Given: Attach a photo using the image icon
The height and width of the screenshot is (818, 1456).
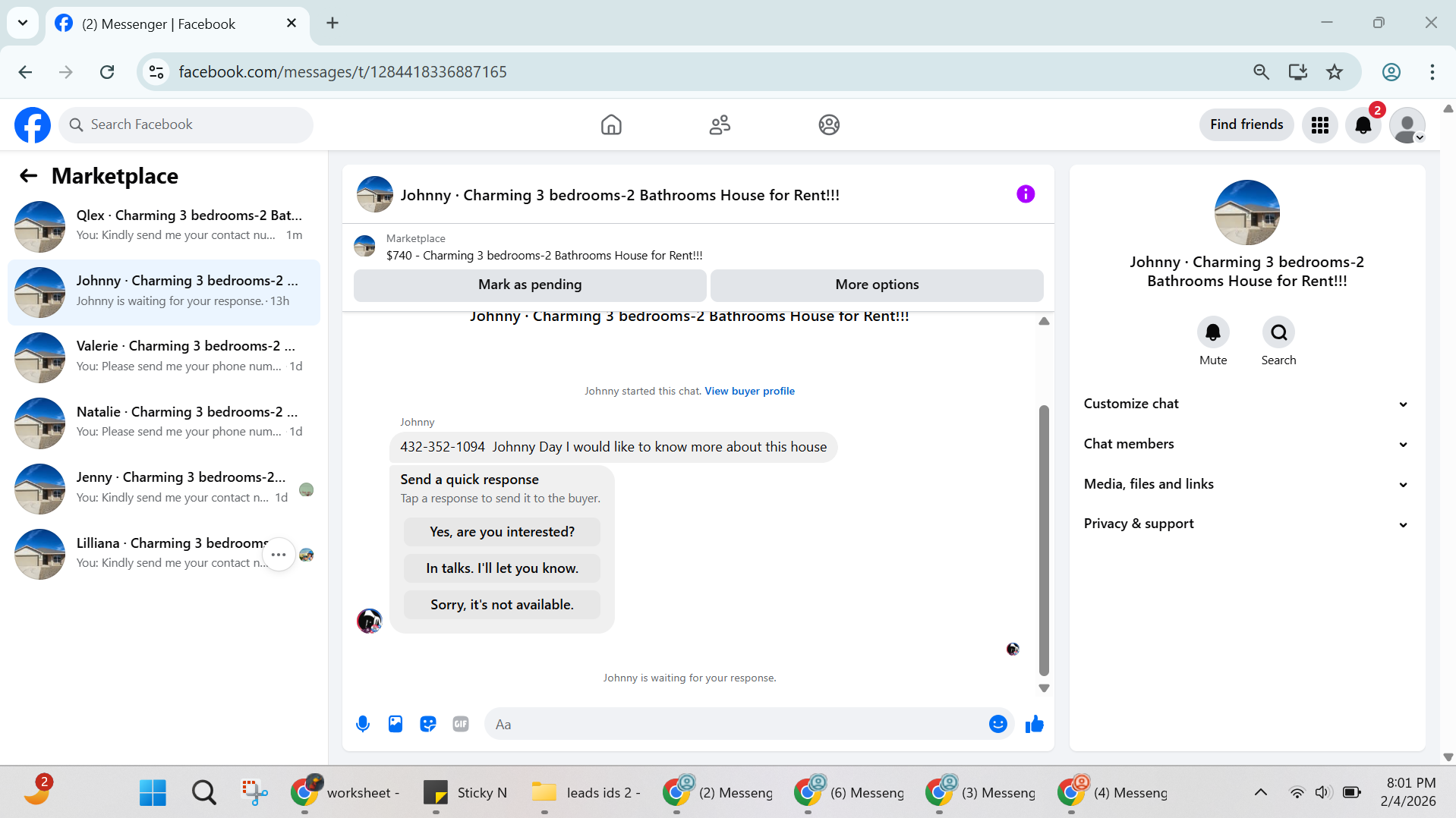Looking at the screenshot, I should pos(396,724).
